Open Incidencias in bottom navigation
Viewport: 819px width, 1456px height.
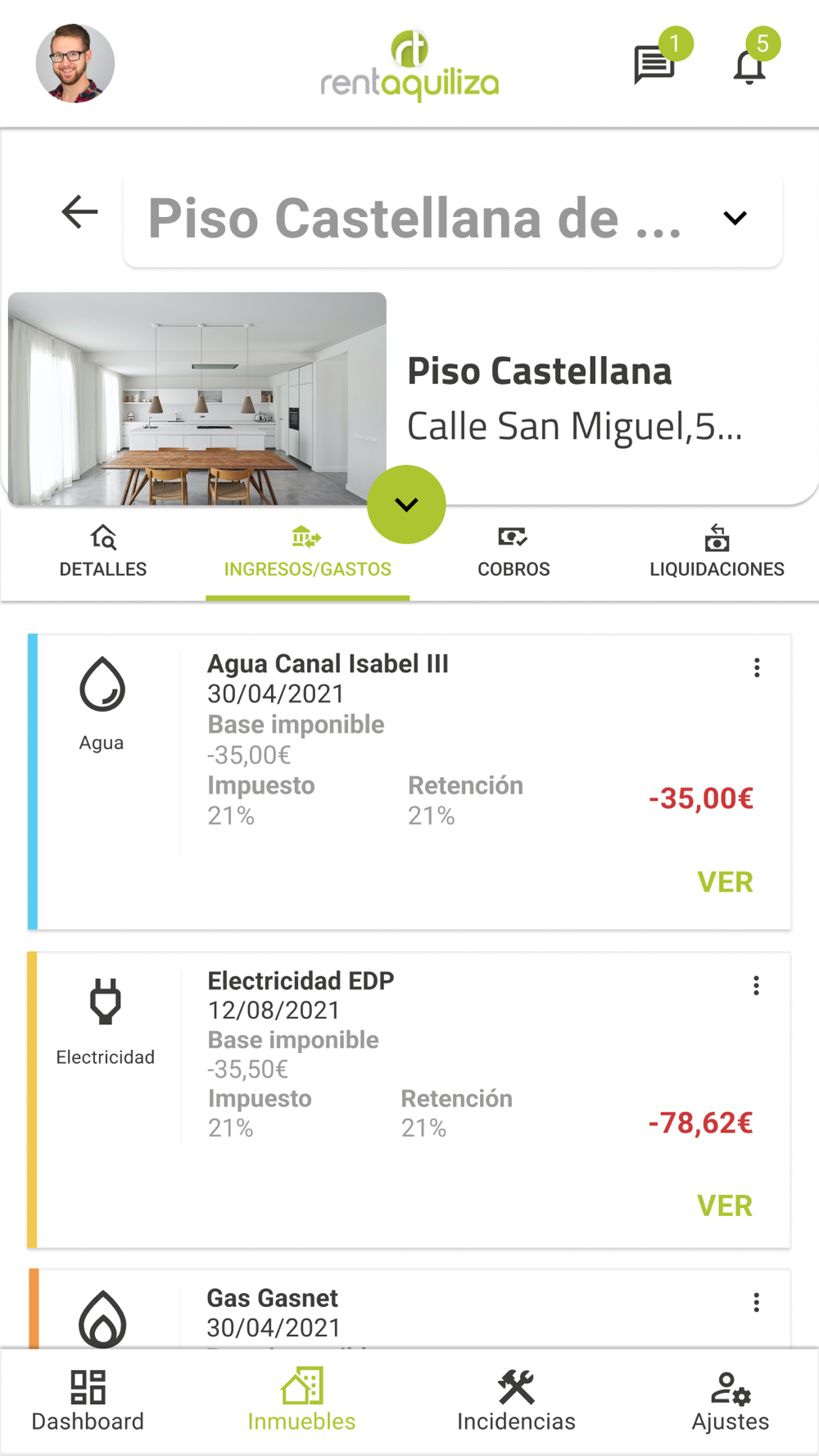pyautogui.click(x=516, y=1401)
